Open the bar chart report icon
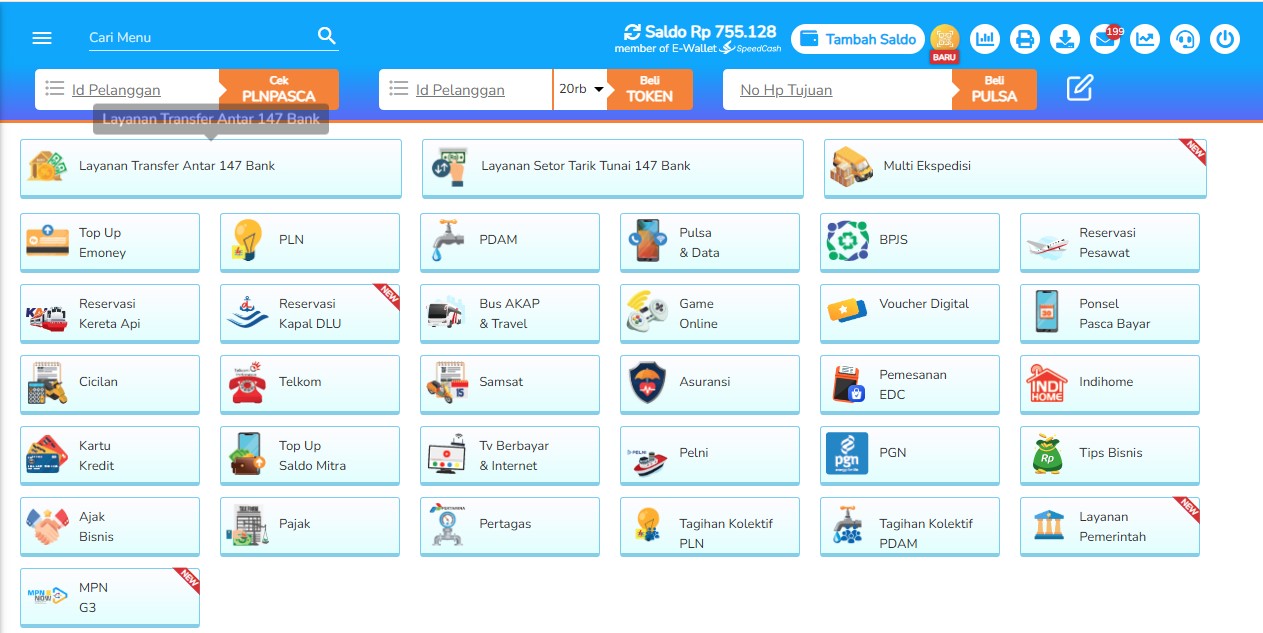 coord(985,39)
